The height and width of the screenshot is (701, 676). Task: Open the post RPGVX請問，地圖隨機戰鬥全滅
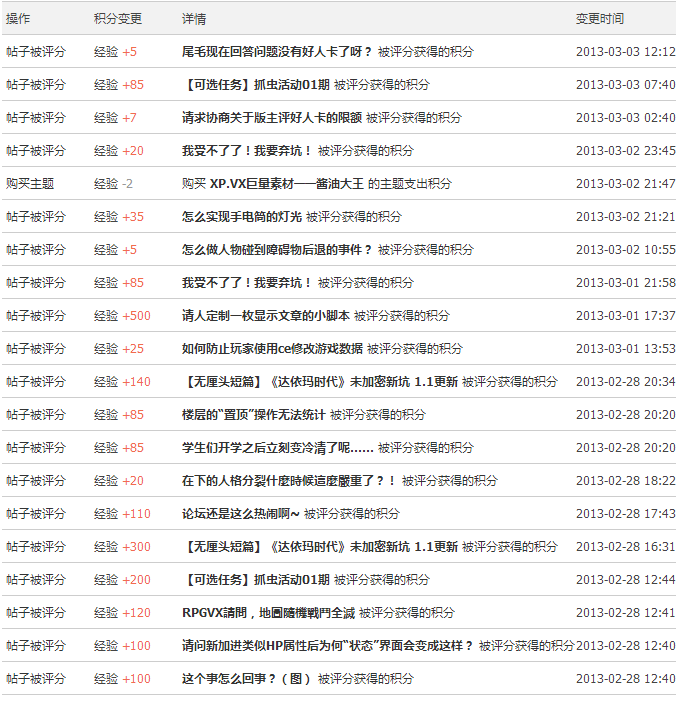coord(268,613)
